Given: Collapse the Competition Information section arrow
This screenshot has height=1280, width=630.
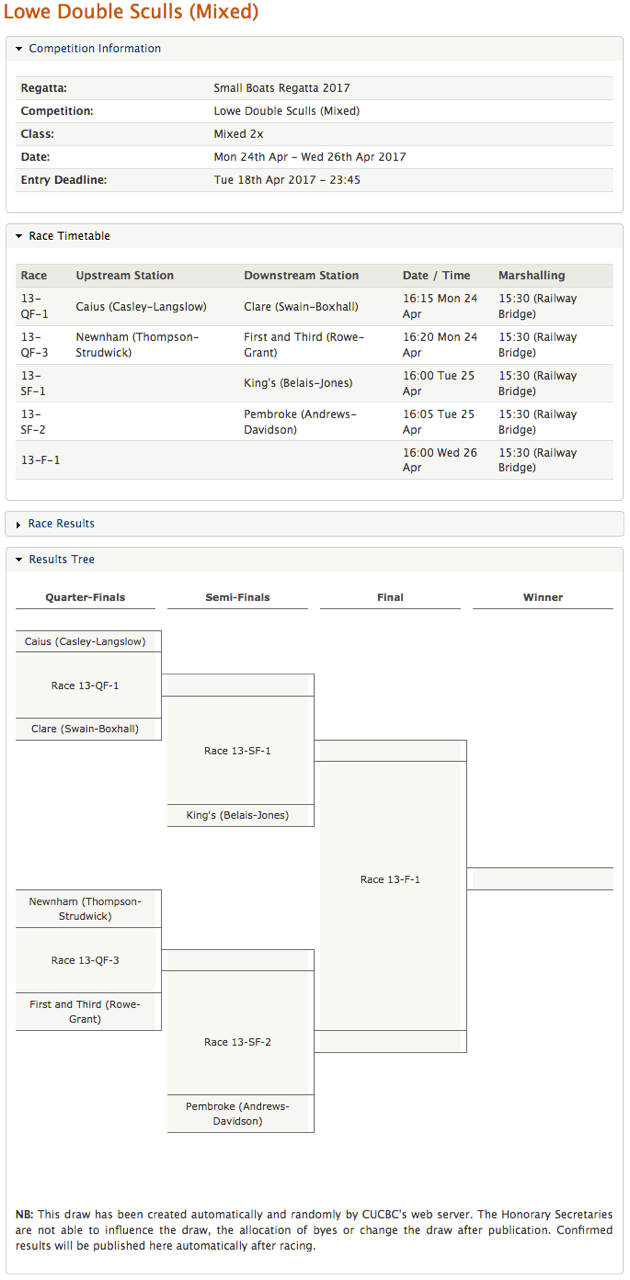Looking at the screenshot, I should click(19, 49).
